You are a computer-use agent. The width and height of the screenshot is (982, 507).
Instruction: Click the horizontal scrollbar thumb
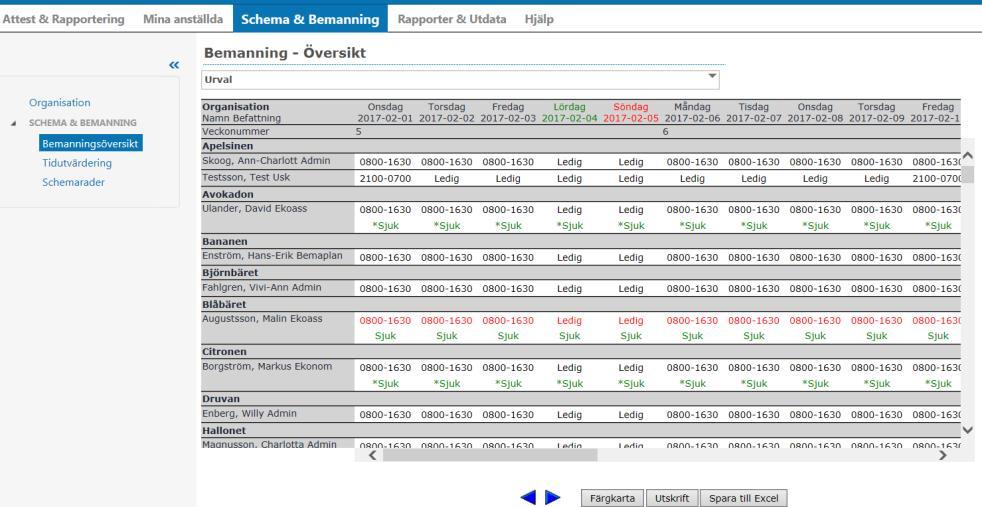coord(490,455)
